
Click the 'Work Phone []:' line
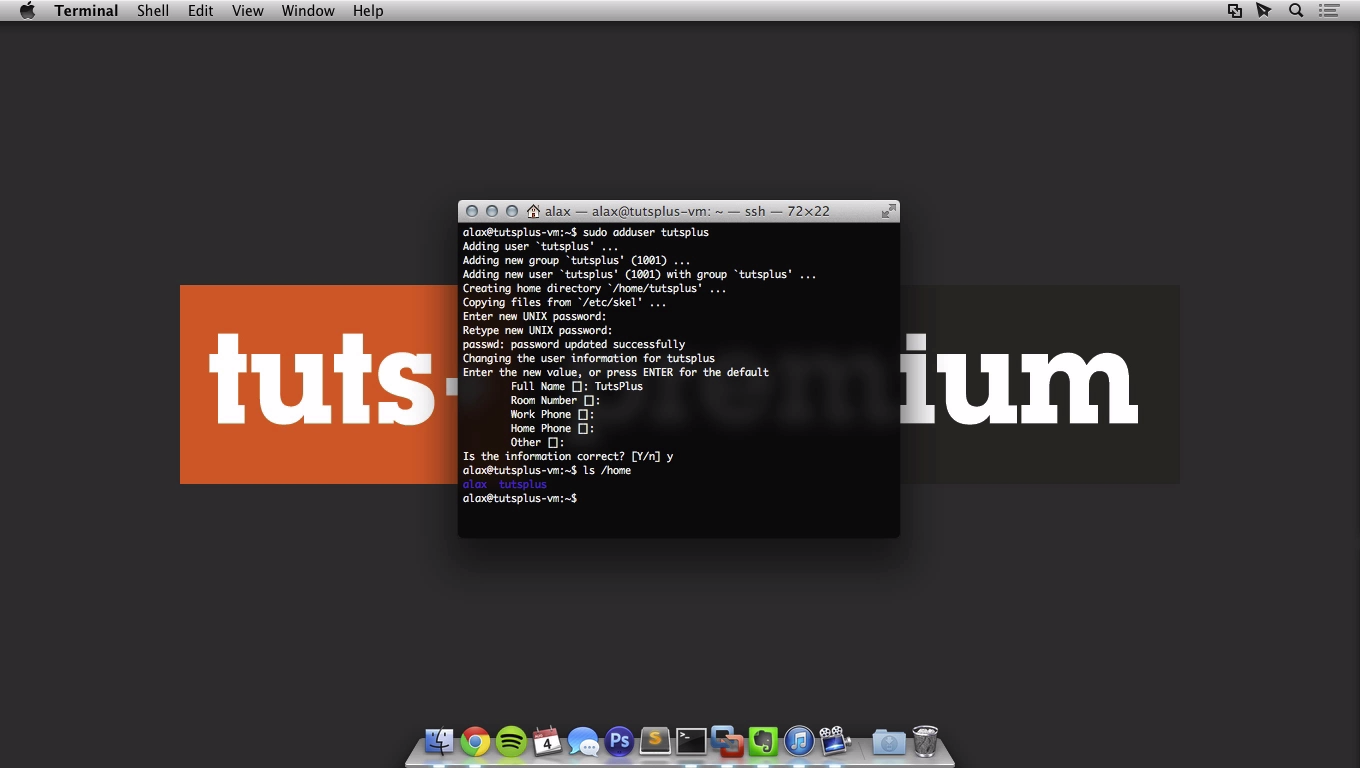[x=553, y=414]
